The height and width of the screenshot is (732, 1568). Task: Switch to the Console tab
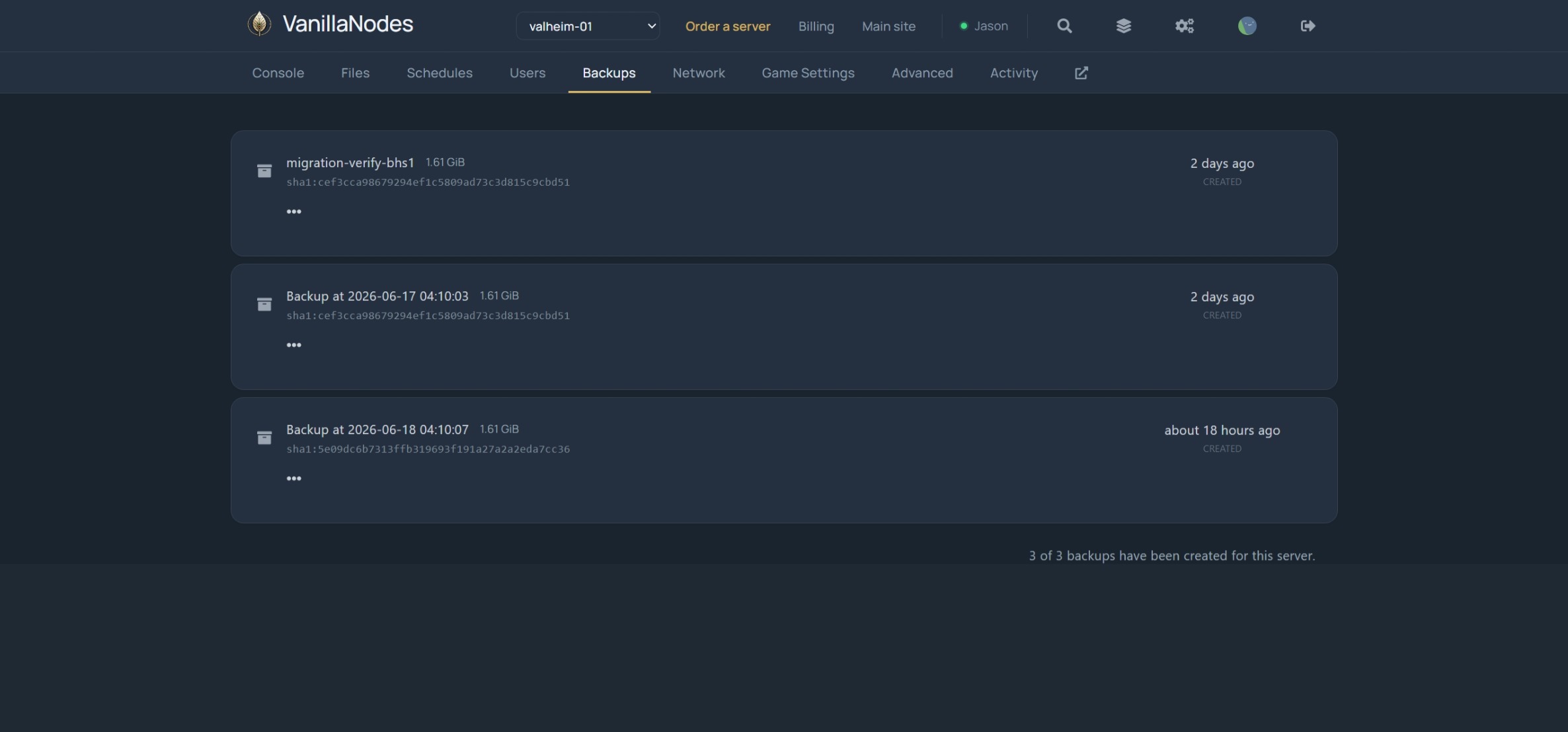click(x=278, y=73)
